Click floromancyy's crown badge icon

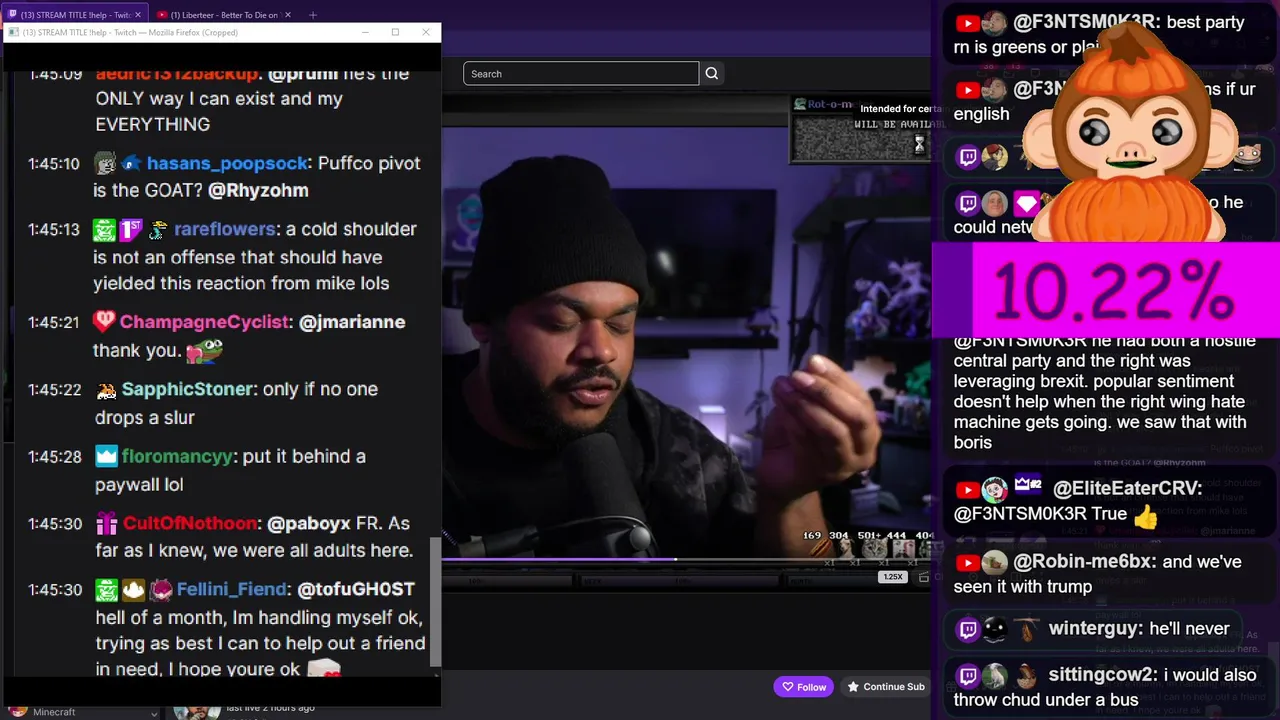(106, 456)
